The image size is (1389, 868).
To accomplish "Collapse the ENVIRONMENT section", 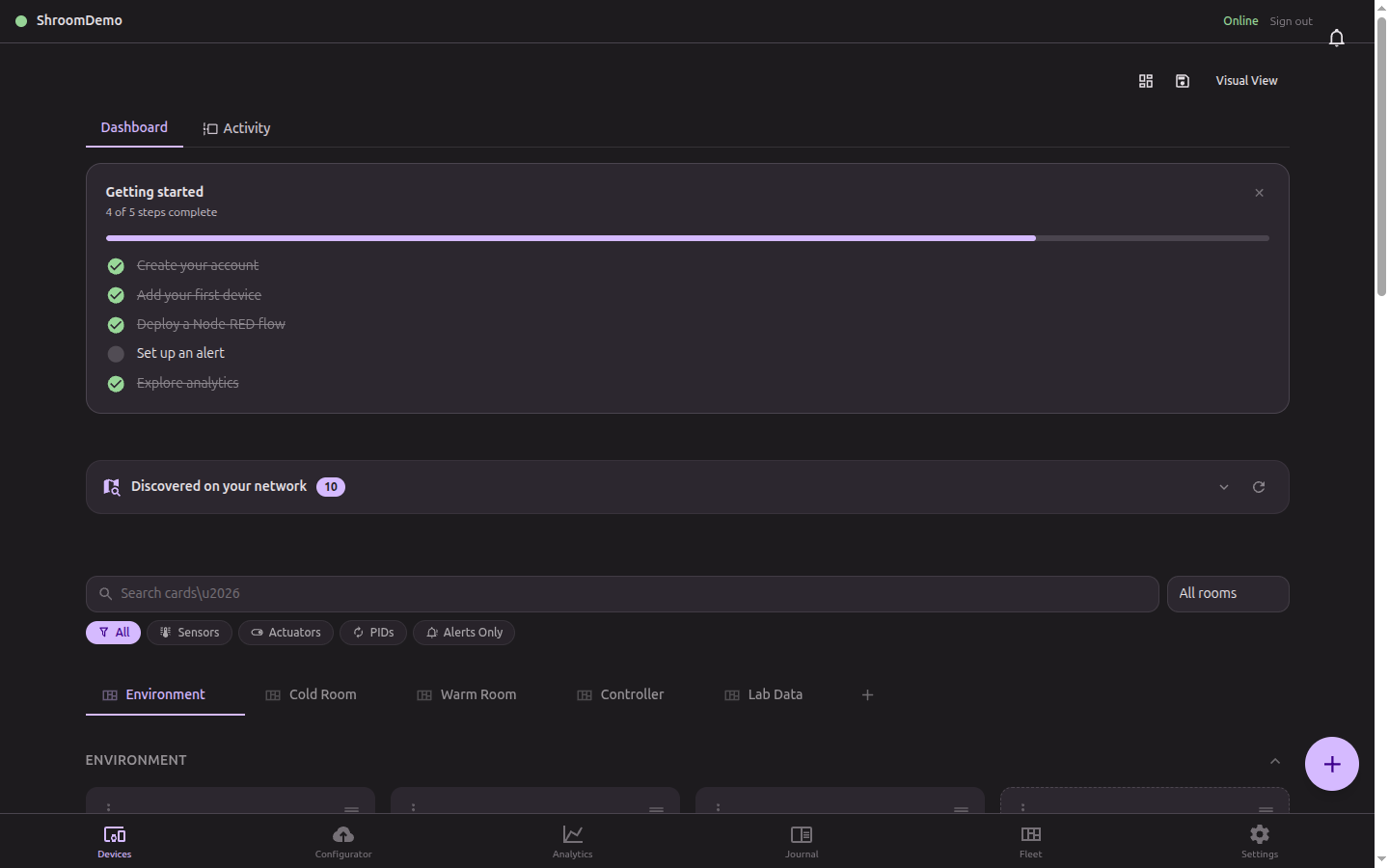I will (1275, 760).
